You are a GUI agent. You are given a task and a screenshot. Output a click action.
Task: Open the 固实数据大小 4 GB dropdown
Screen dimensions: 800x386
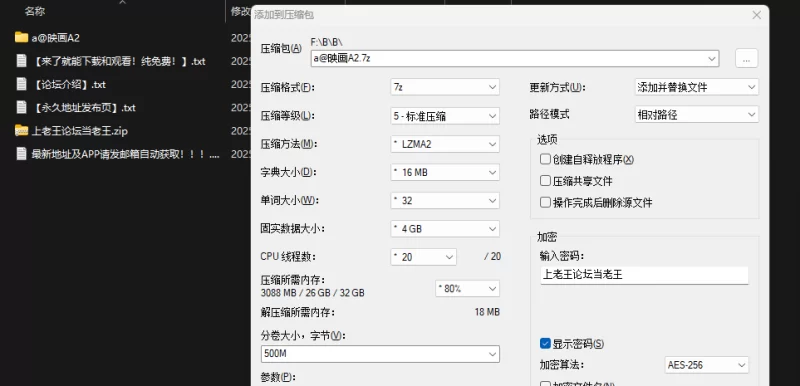(445, 228)
